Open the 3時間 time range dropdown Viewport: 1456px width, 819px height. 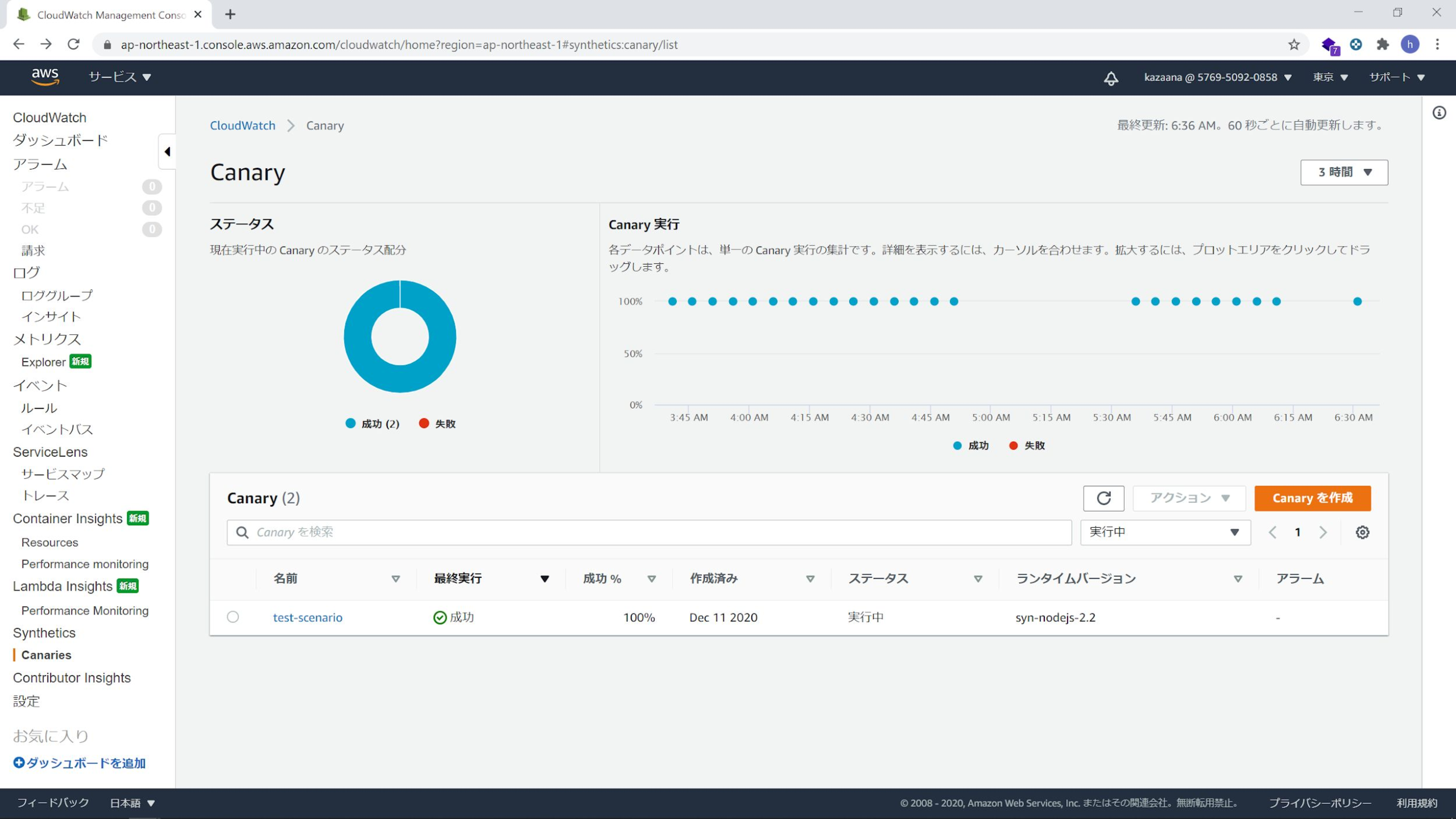[x=1344, y=171]
